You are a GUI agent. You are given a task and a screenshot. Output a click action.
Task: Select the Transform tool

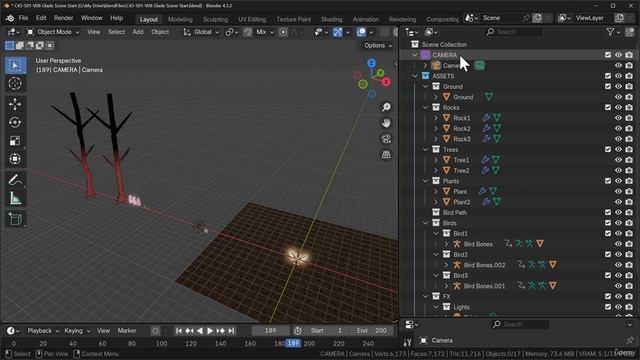[15, 159]
